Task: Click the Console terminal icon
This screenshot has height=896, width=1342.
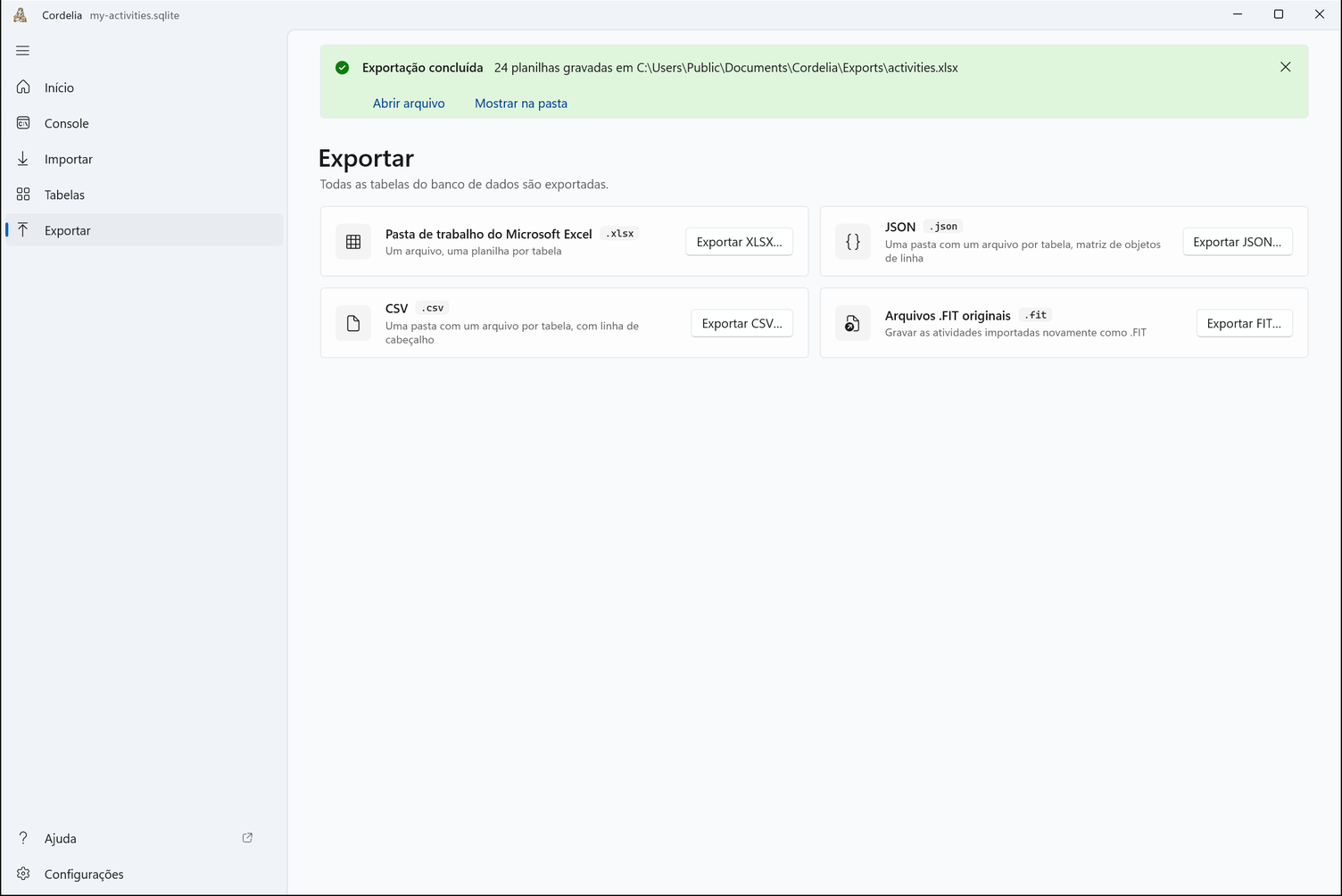Action: coord(23,122)
